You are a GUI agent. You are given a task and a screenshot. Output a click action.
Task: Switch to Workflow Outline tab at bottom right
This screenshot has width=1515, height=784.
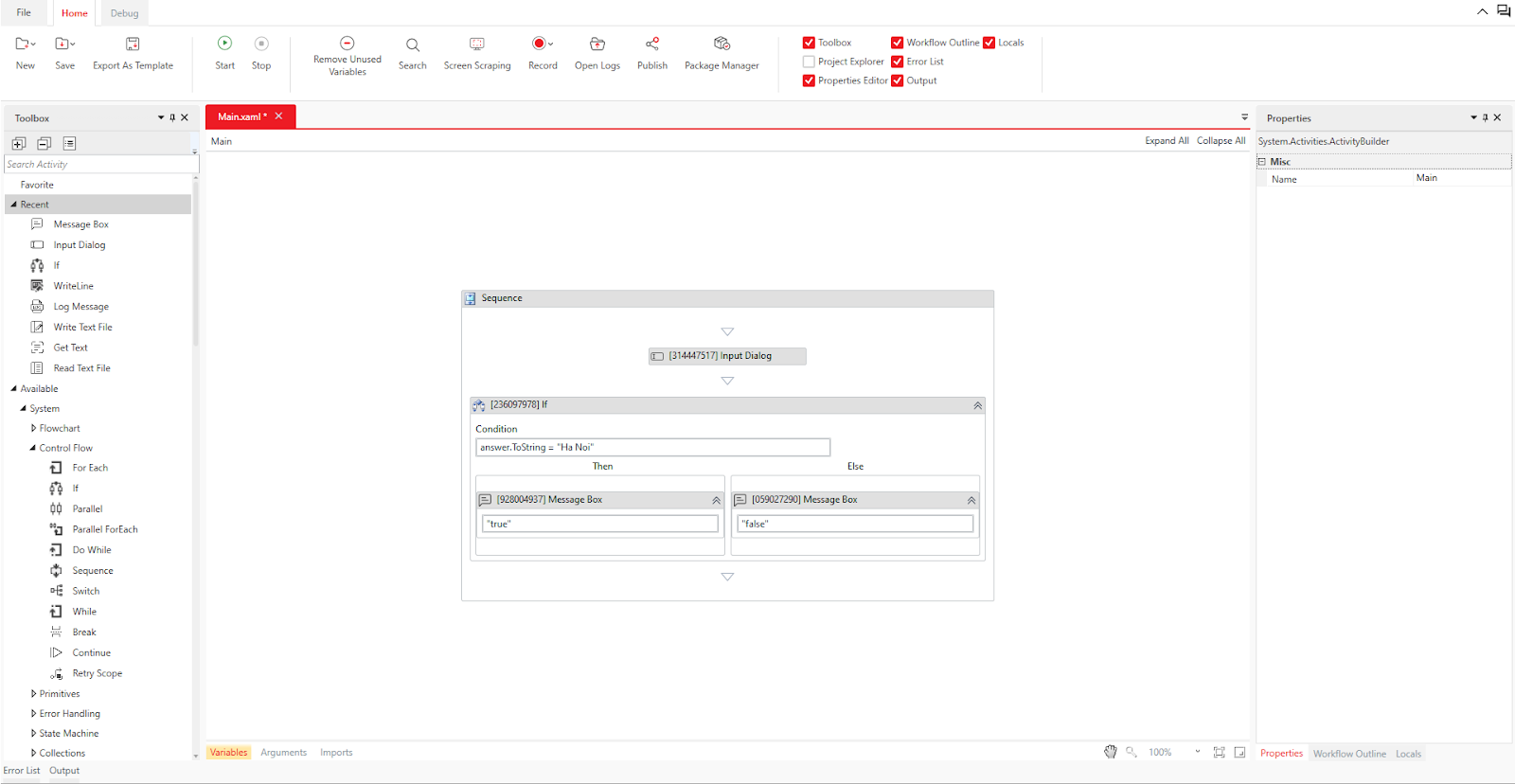[1349, 754]
